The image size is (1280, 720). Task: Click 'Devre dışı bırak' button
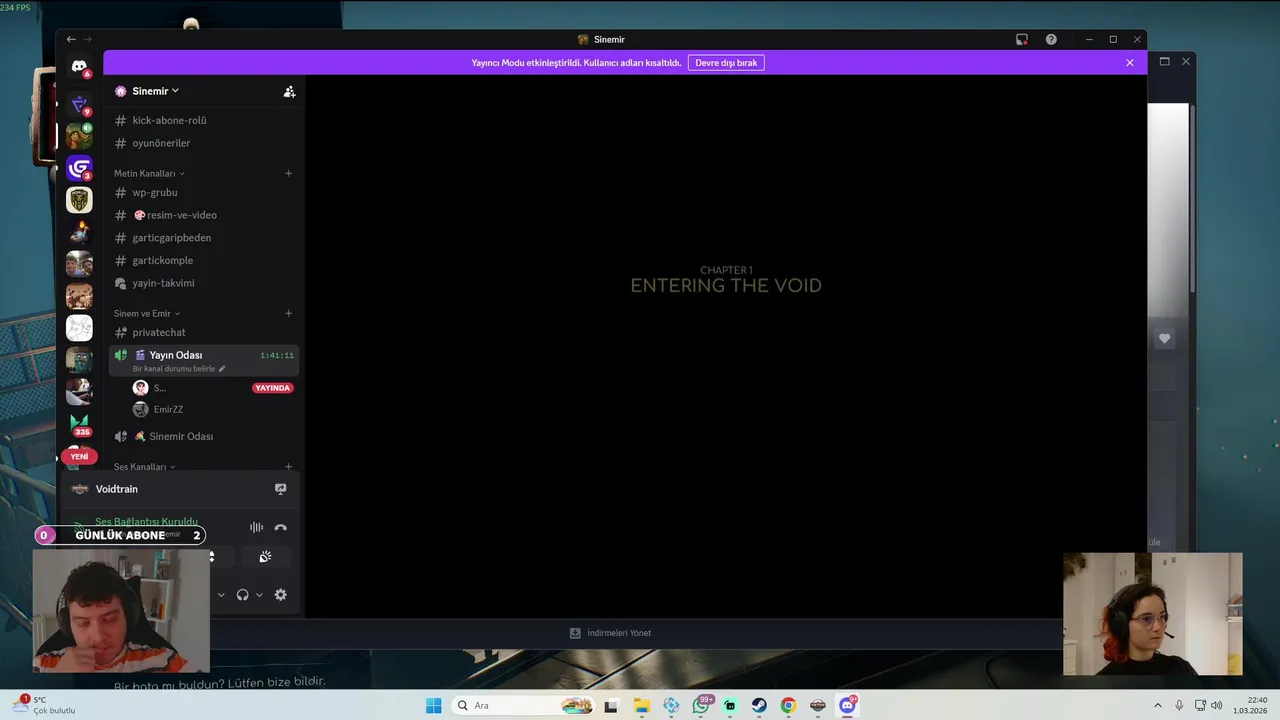coord(726,62)
